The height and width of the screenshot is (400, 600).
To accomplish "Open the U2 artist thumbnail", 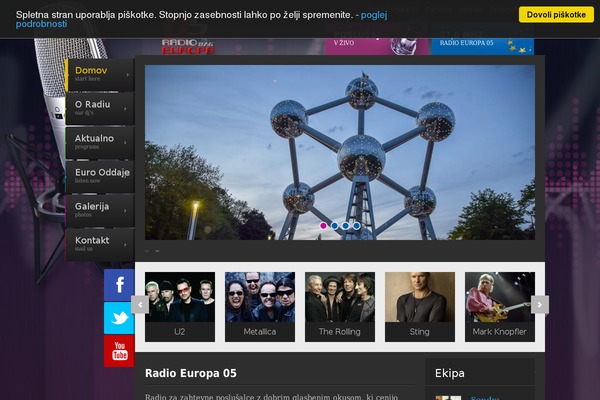I will click(180, 297).
